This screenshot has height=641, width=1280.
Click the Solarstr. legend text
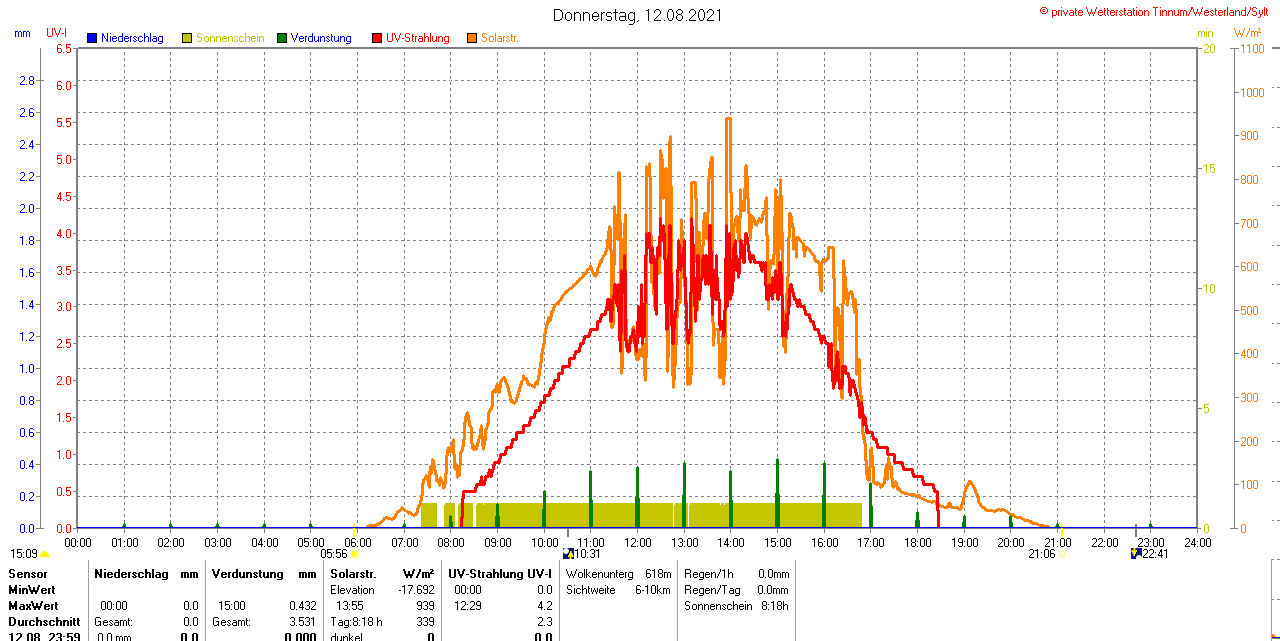[x=500, y=38]
